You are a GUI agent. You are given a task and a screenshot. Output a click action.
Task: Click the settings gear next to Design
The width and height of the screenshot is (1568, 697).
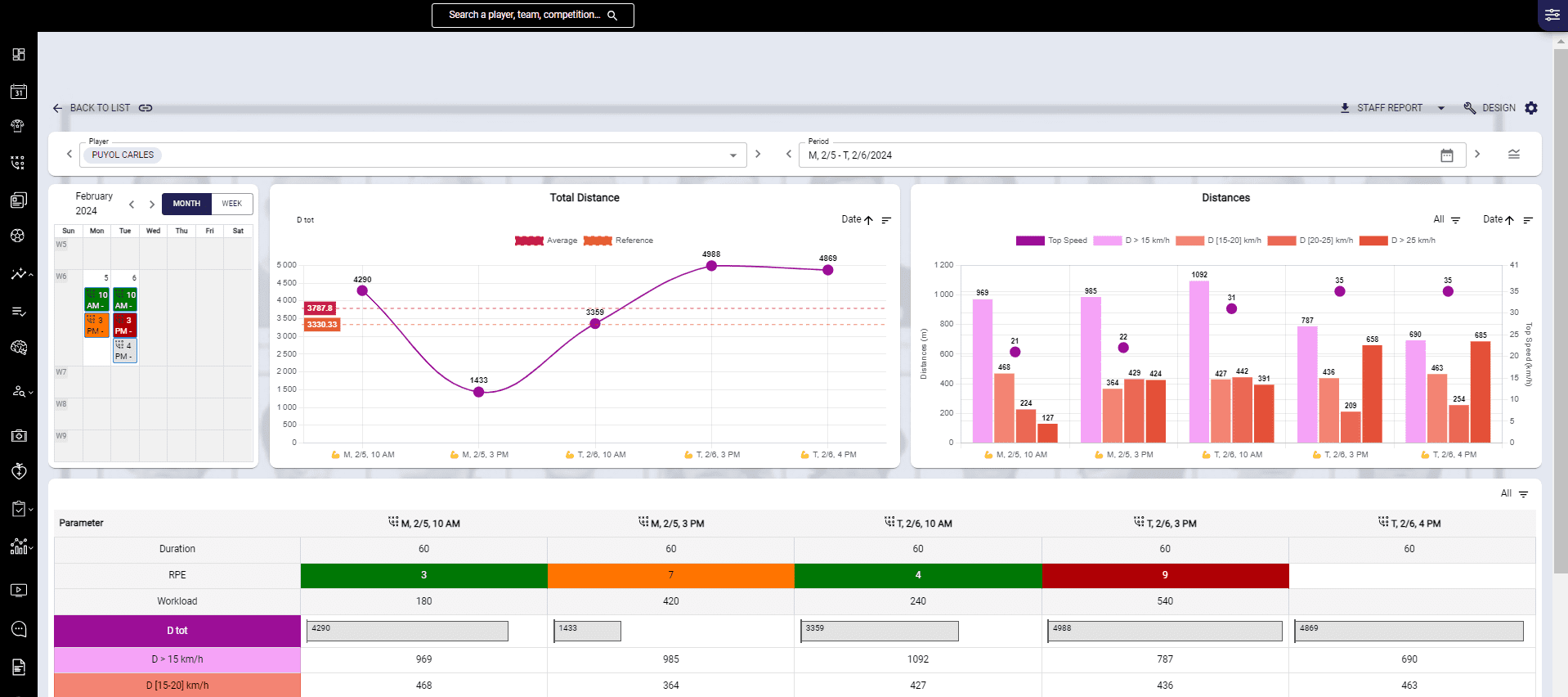(x=1531, y=108)
